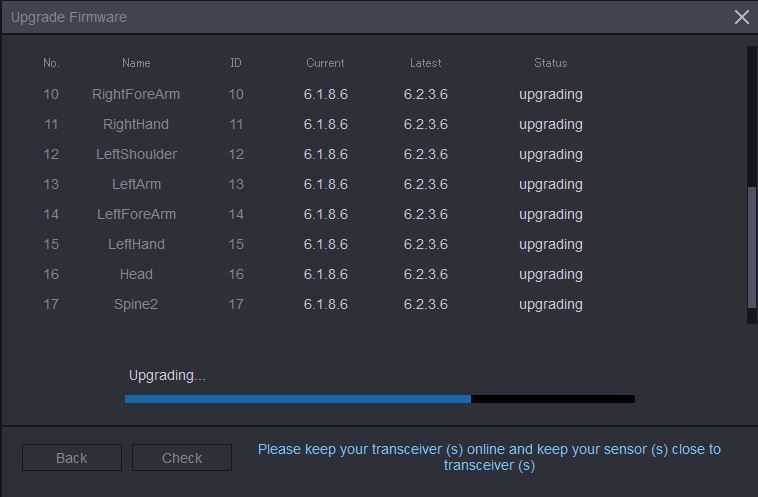758x497 pixels.
Task: Select the RightForeArm sensor row
Action: click(313, 94)
